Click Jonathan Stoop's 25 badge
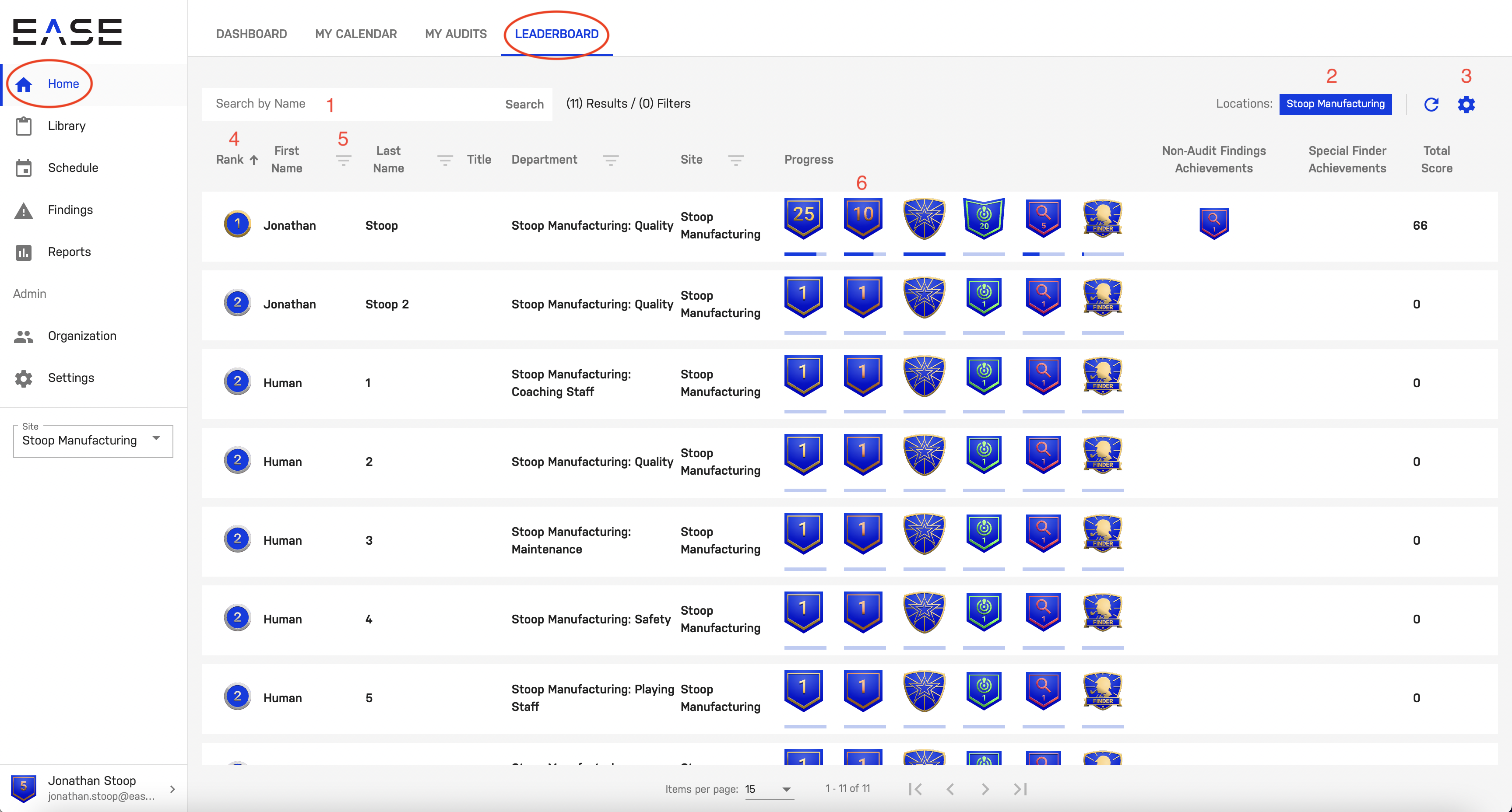Screen dimensions: 1512x812 pyautogui.click(x=804, y=217)
